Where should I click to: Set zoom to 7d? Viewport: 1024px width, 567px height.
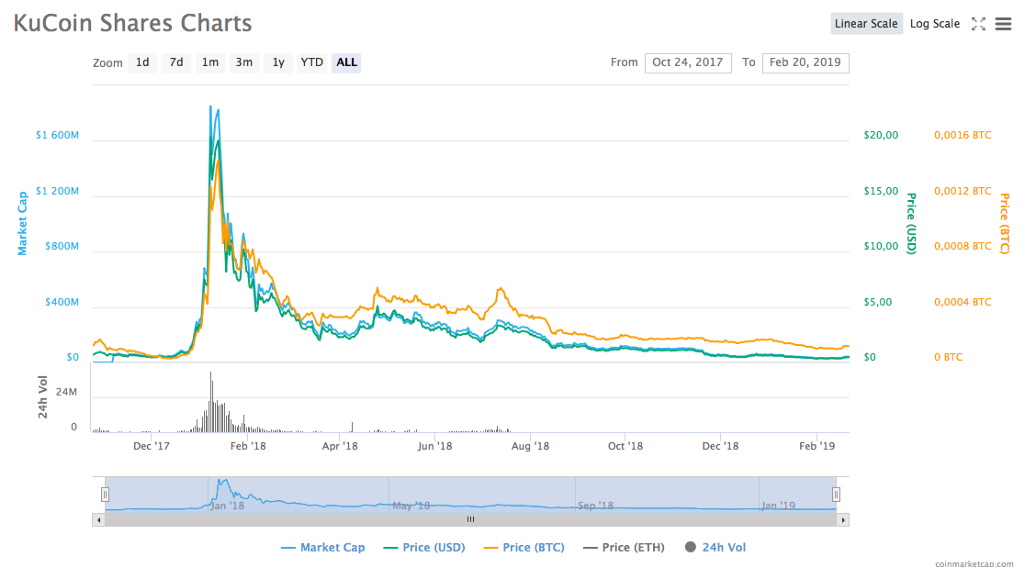[176, 63]
